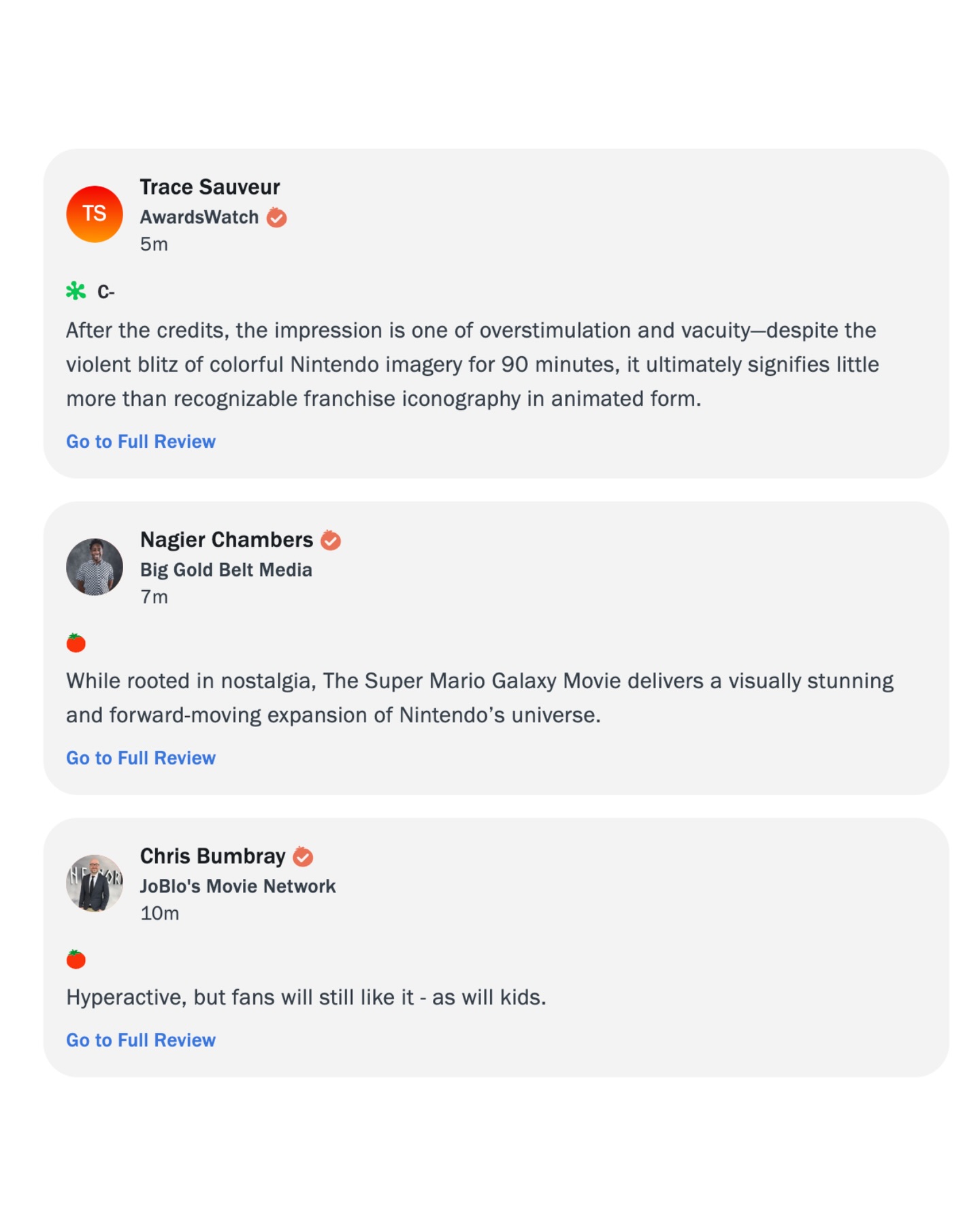Viewport: 980px width, 1224px height.
Task: Go to Full Review from Nagier Chambers
Action: (141, 758)
